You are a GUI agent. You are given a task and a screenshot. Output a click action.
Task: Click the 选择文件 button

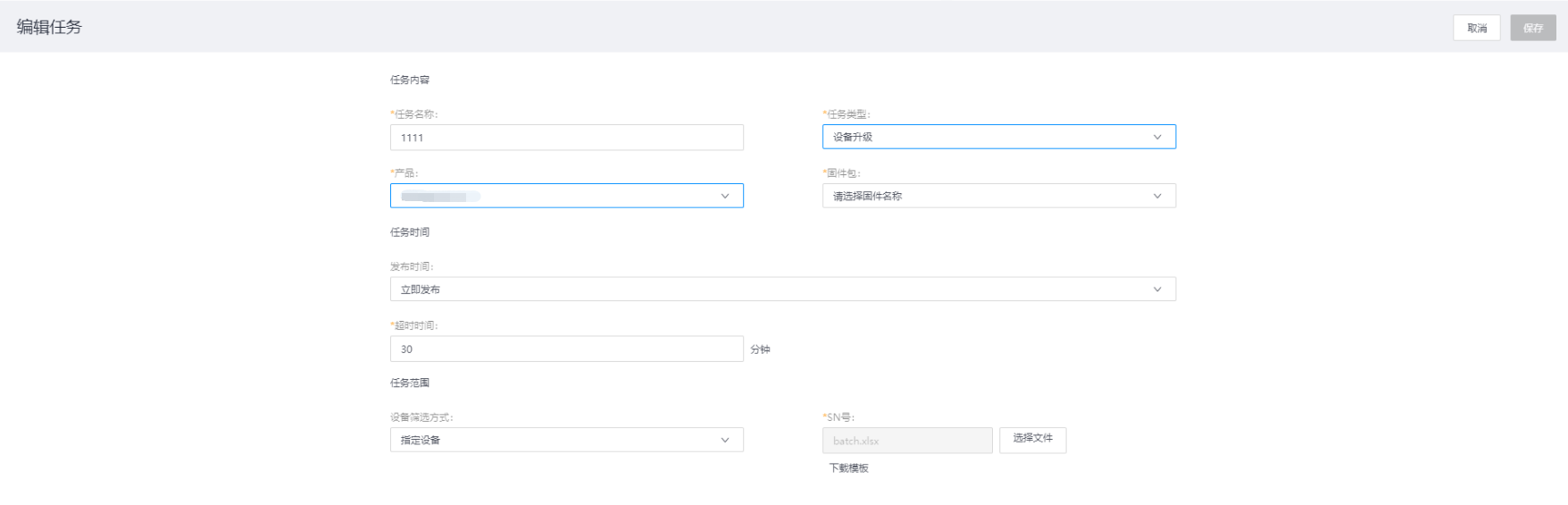coord(1032,439)
